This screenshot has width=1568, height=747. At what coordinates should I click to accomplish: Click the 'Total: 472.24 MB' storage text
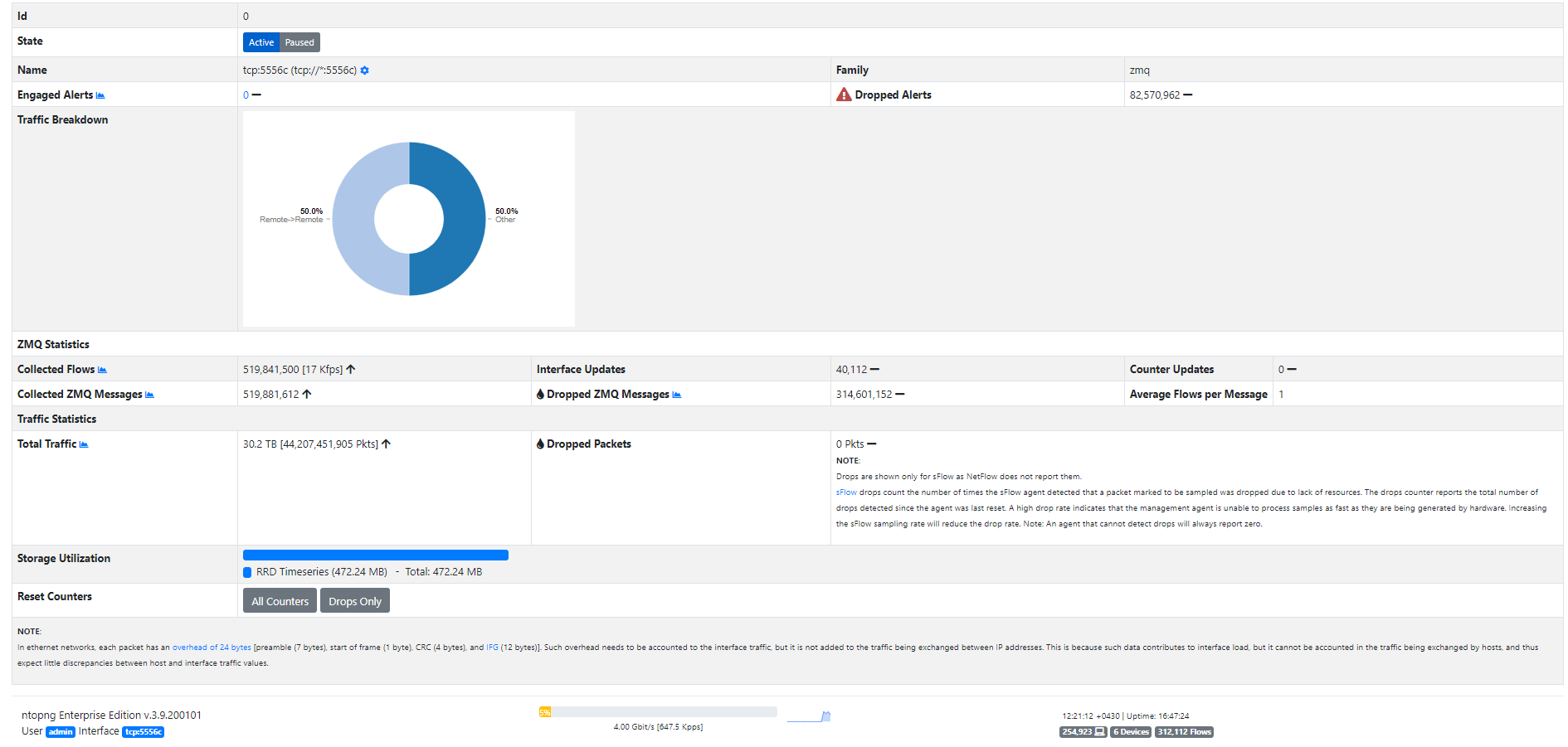coord(444,572)
